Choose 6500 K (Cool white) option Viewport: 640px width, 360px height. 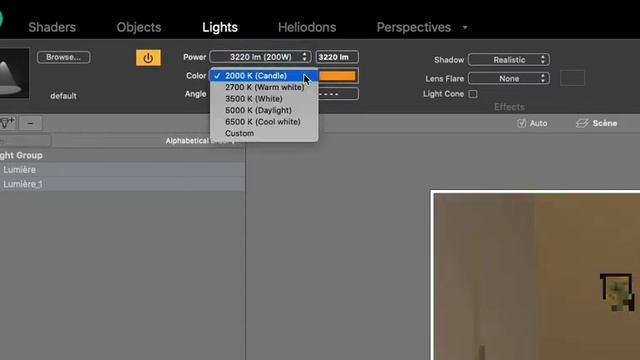click(264, 122)
